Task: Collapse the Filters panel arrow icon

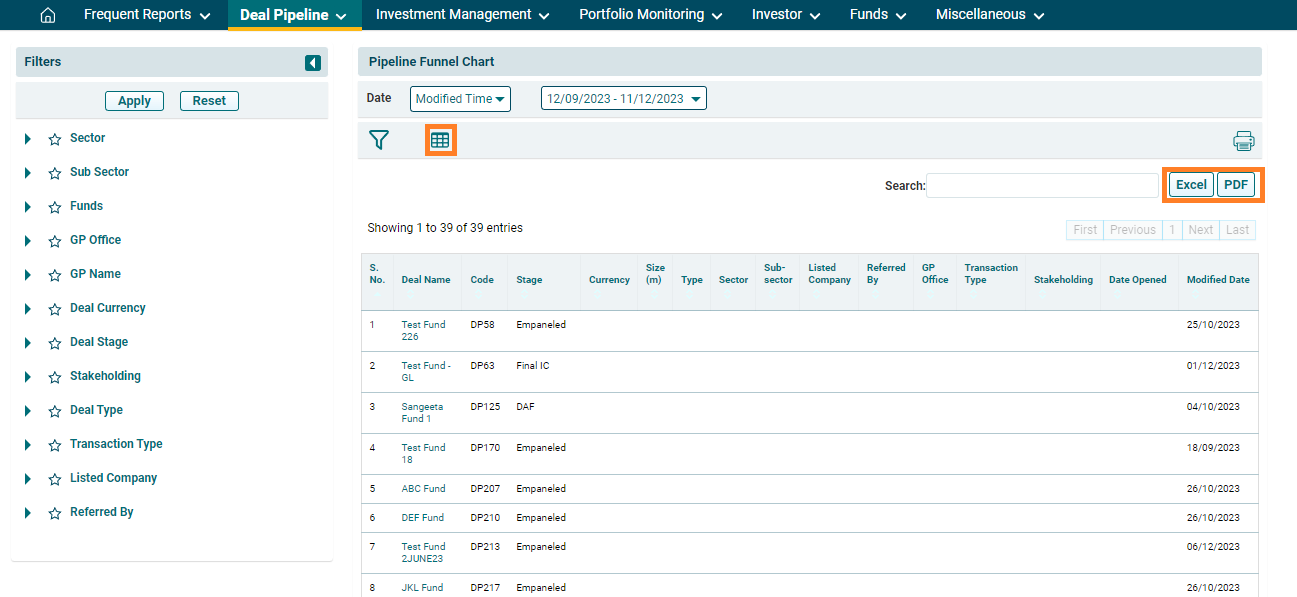Action: [x=313, y=63]
